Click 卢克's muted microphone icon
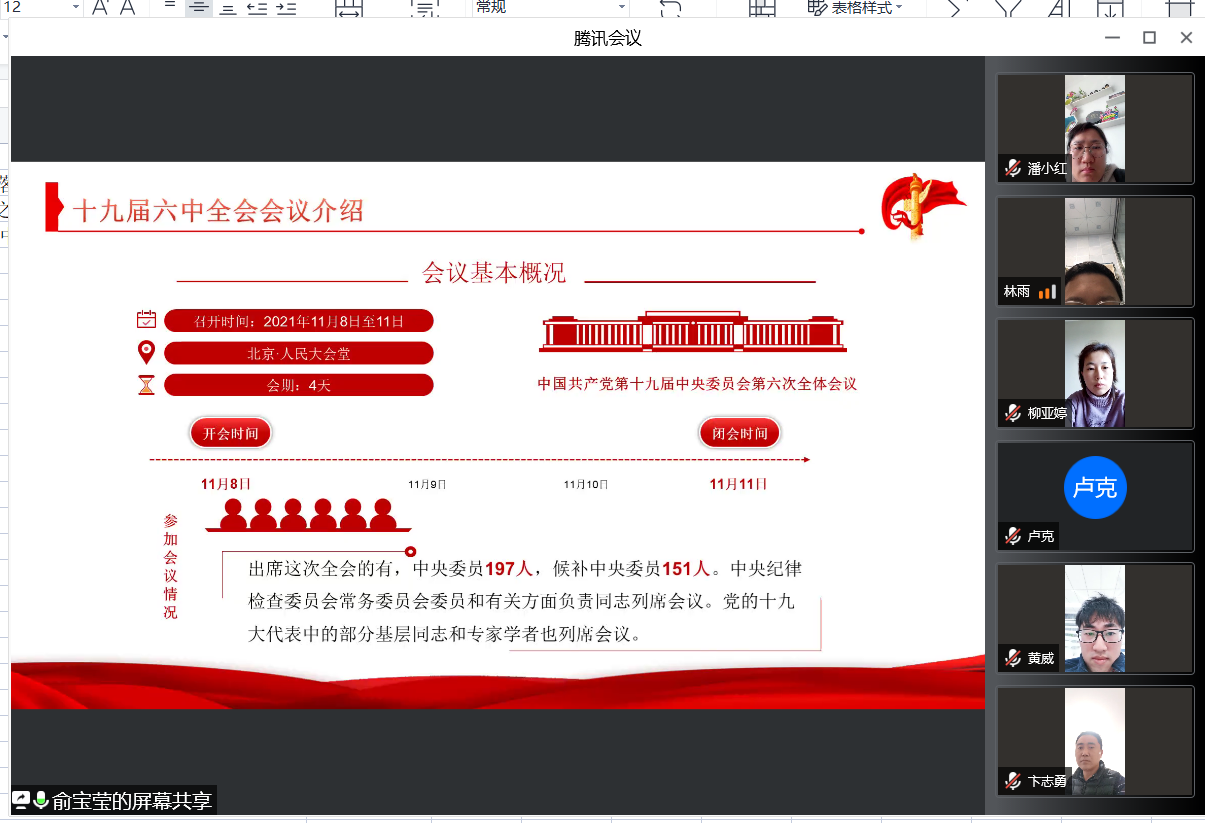1205x823 pixels. tap(1013, 536)
